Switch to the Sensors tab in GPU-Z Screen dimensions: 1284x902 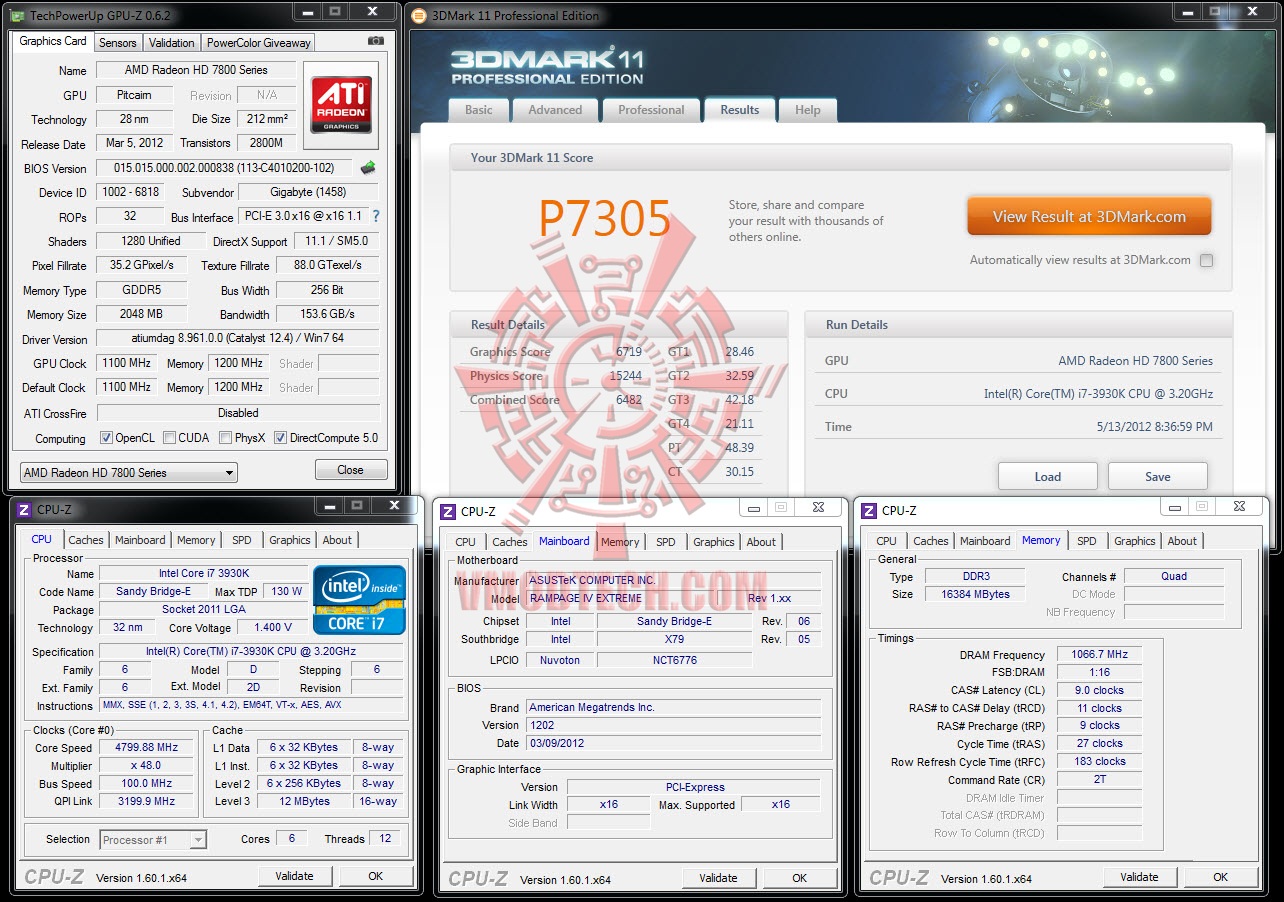[x=117, y=43]
